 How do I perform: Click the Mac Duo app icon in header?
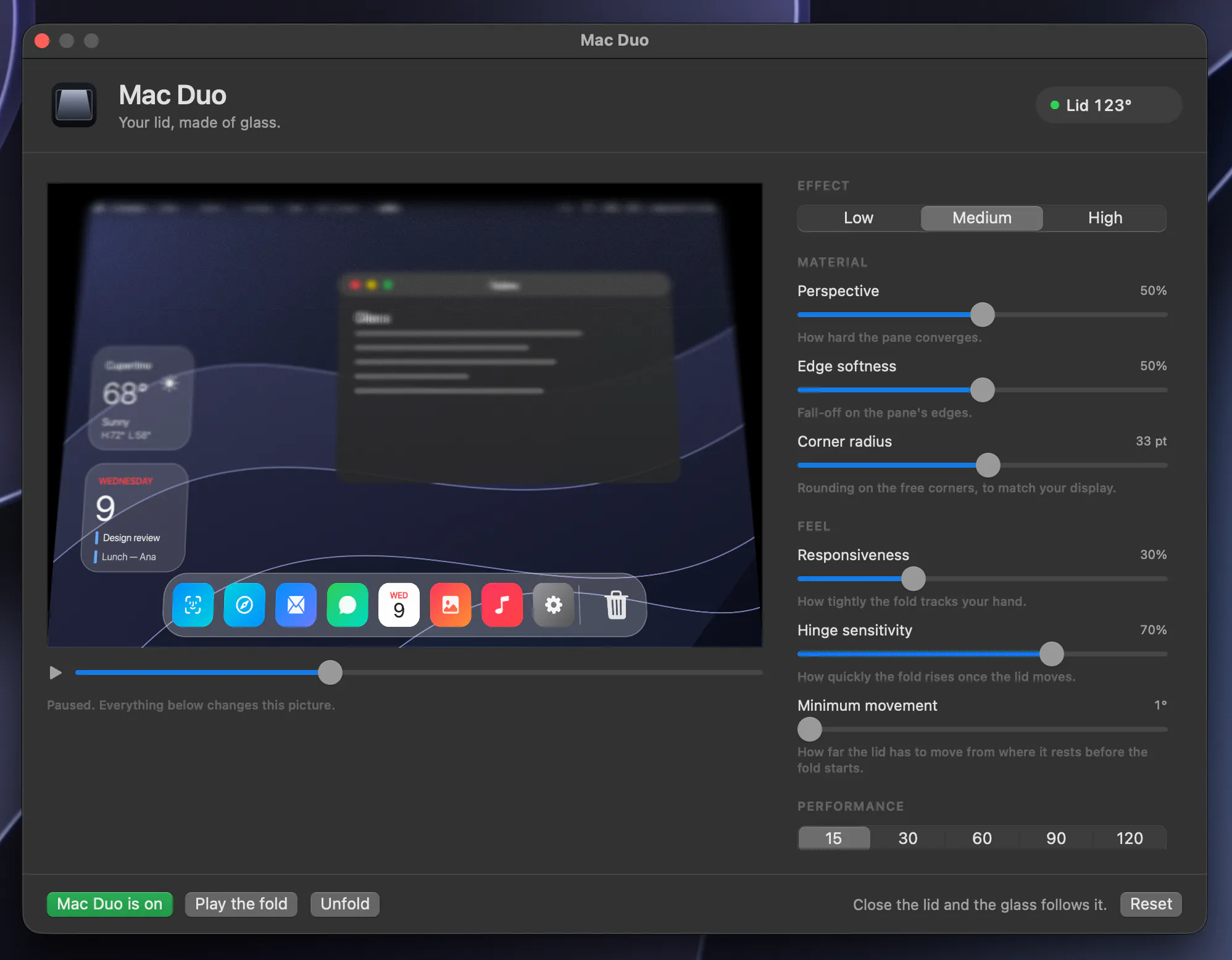pos(74,105)
